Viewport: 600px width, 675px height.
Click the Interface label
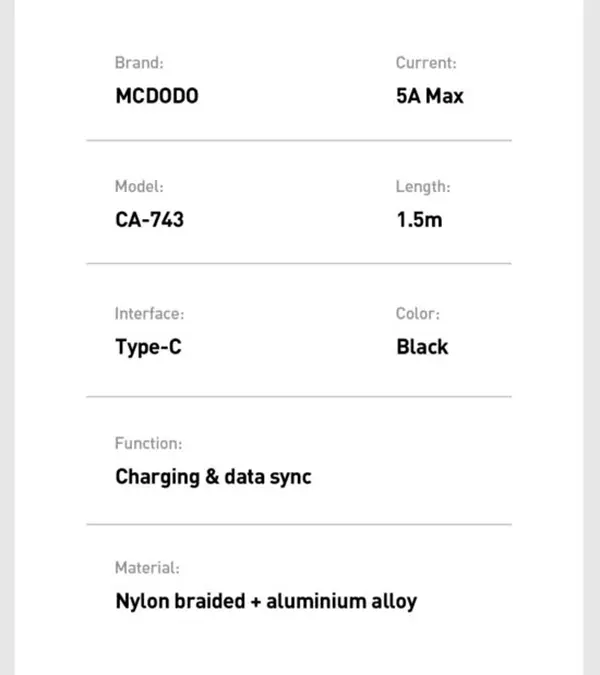(149, 313)
